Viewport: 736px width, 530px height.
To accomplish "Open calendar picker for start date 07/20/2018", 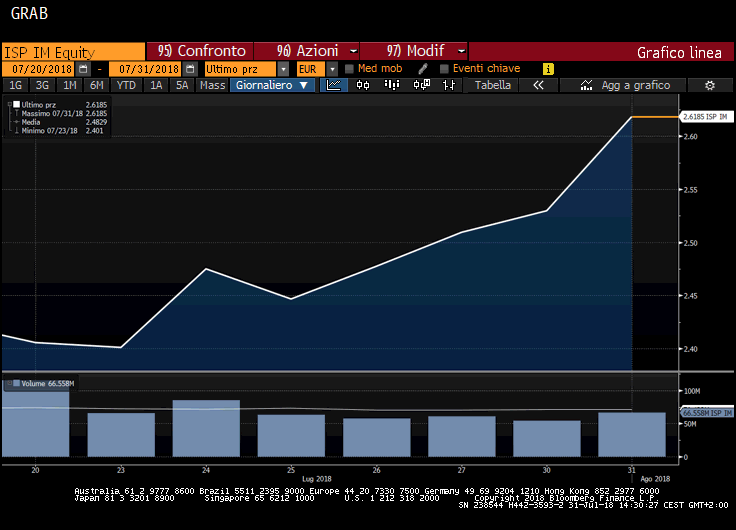I will (83, 69).
